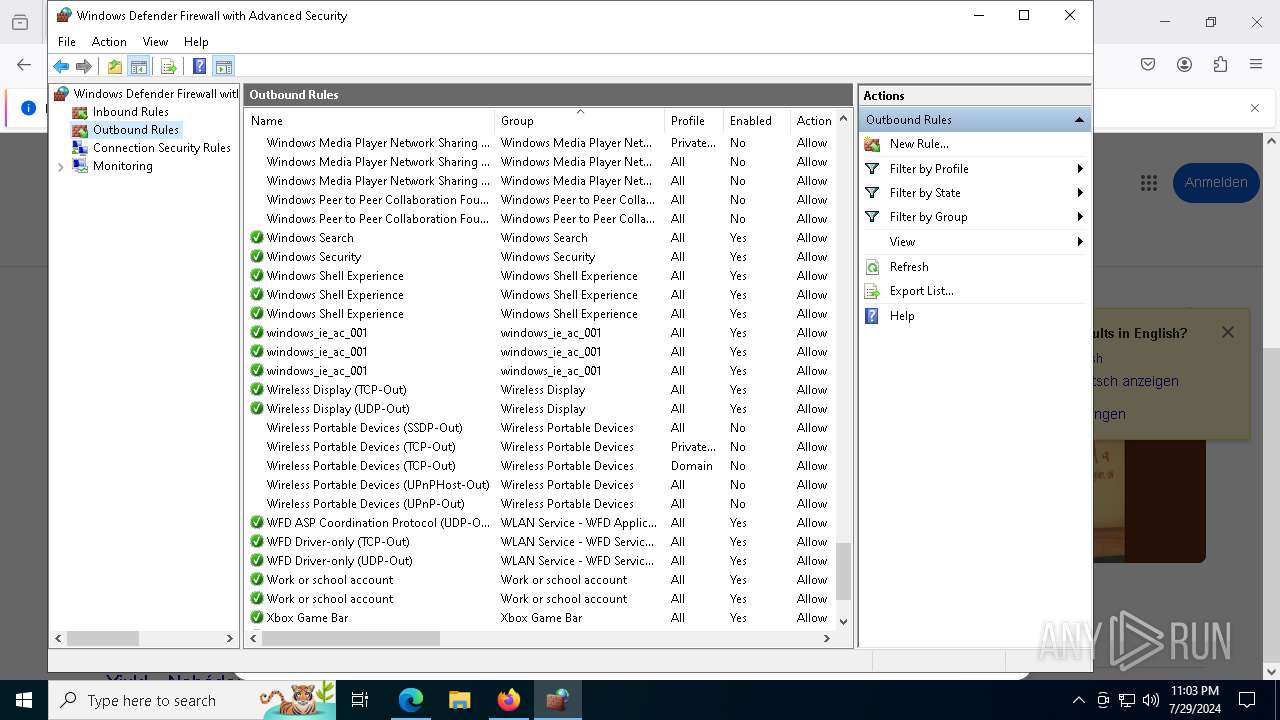Click the Filter by Profile funnel icon

click(x=872, y=169)
